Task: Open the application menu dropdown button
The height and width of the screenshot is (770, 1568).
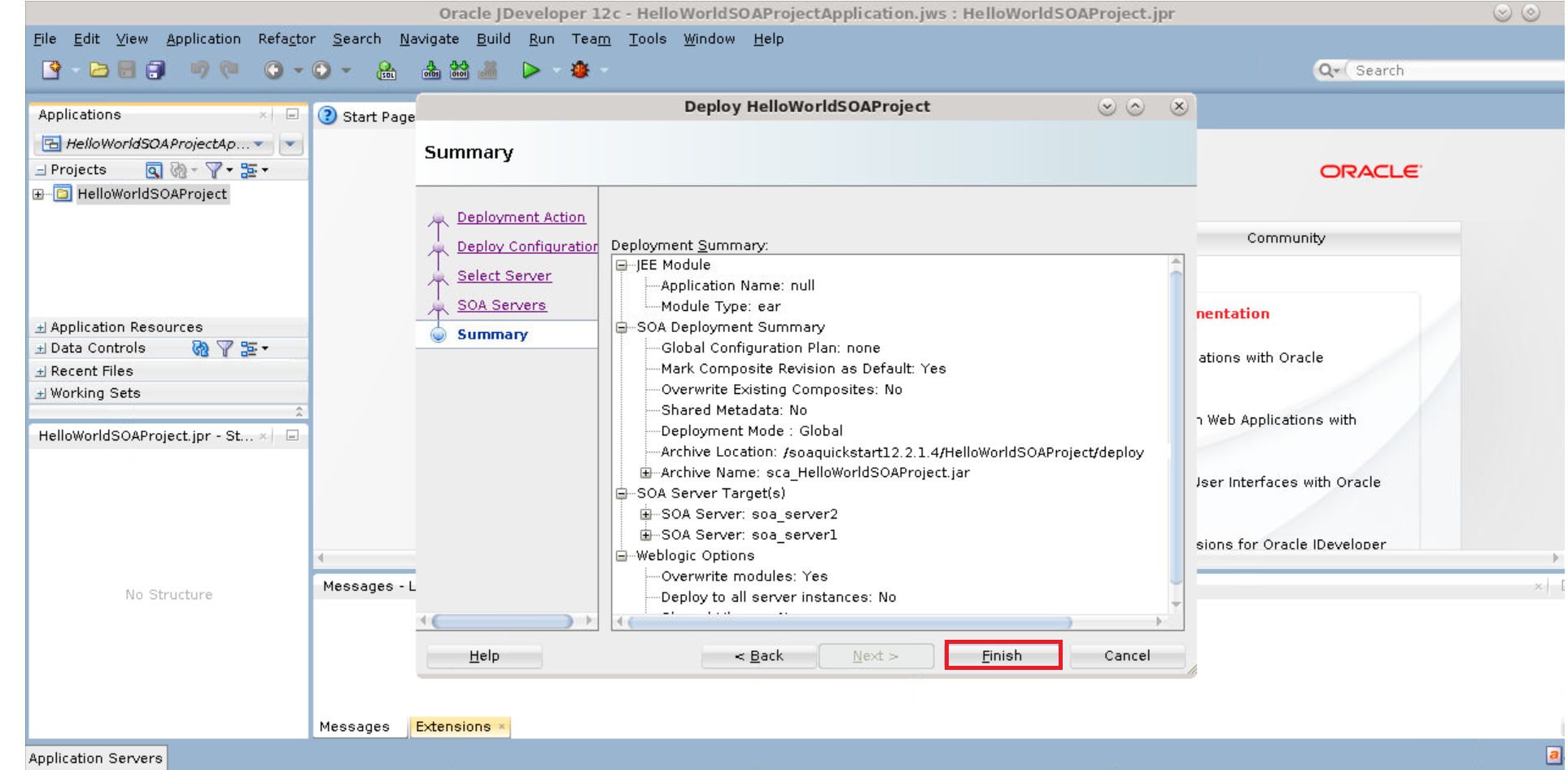Action: tap(290, 144)
